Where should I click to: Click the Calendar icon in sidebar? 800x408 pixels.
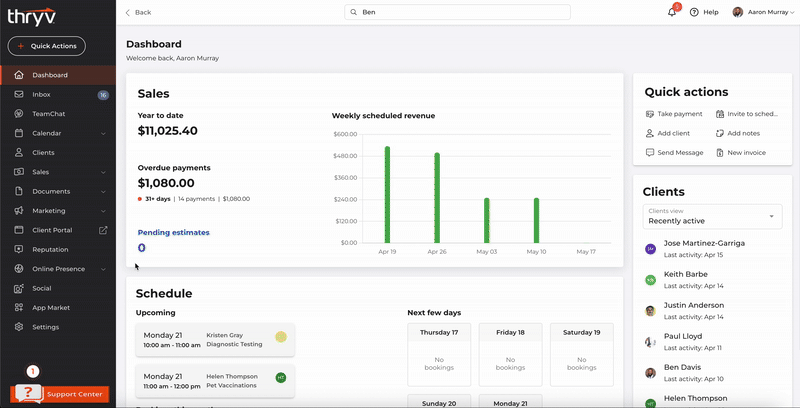19,133
